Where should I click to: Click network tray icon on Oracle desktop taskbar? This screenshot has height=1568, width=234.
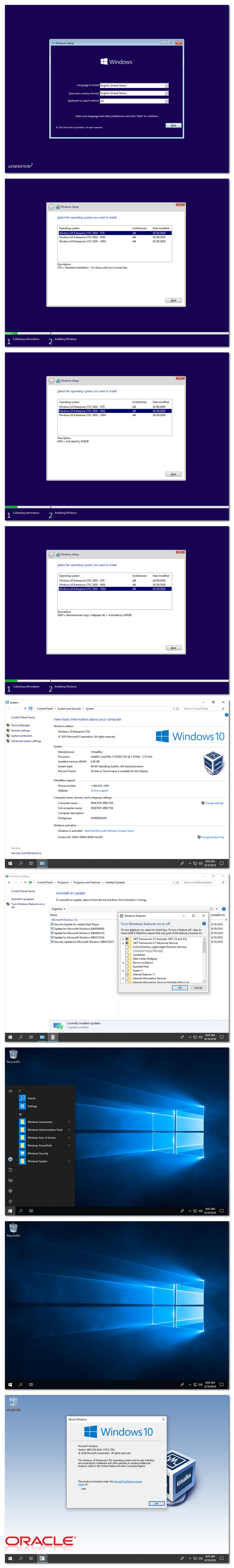pos(195,1558)
